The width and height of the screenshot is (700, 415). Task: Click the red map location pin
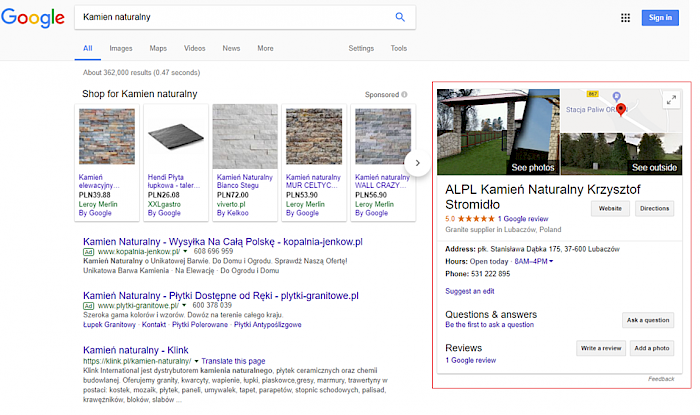[x=620, y=109]
